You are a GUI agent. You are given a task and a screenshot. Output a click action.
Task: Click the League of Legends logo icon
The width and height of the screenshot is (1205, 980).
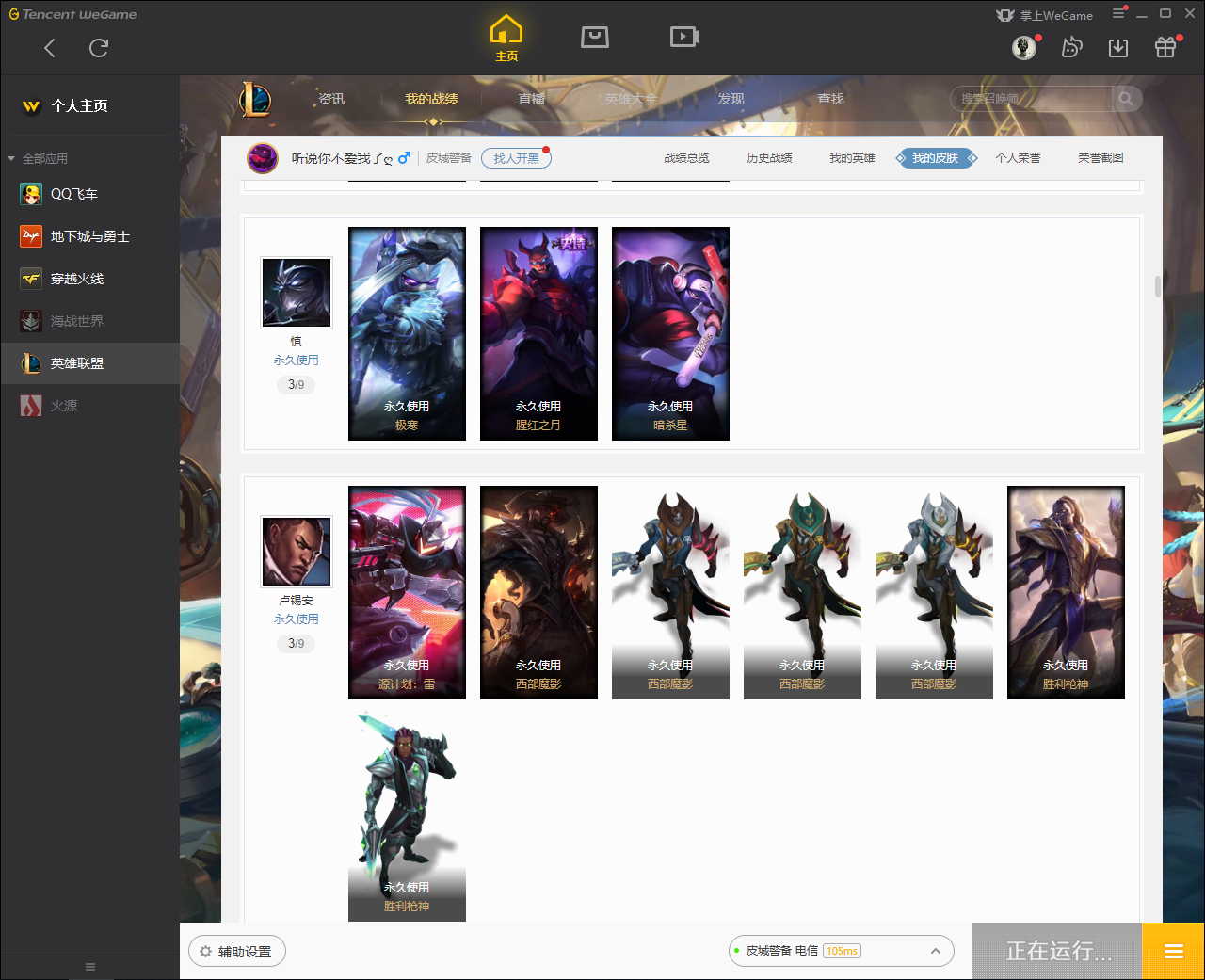pyautogui.click(x=255, y=99)
